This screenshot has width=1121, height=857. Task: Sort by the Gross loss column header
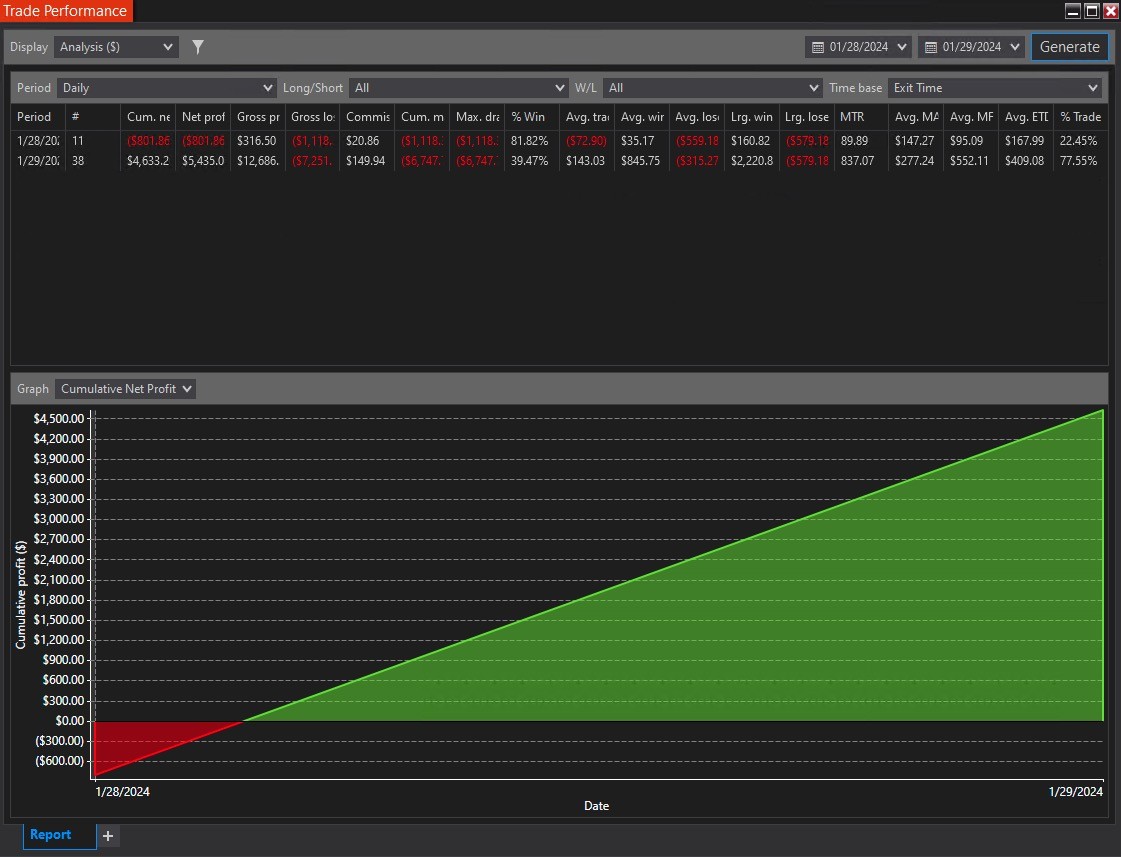pos(312,117)
